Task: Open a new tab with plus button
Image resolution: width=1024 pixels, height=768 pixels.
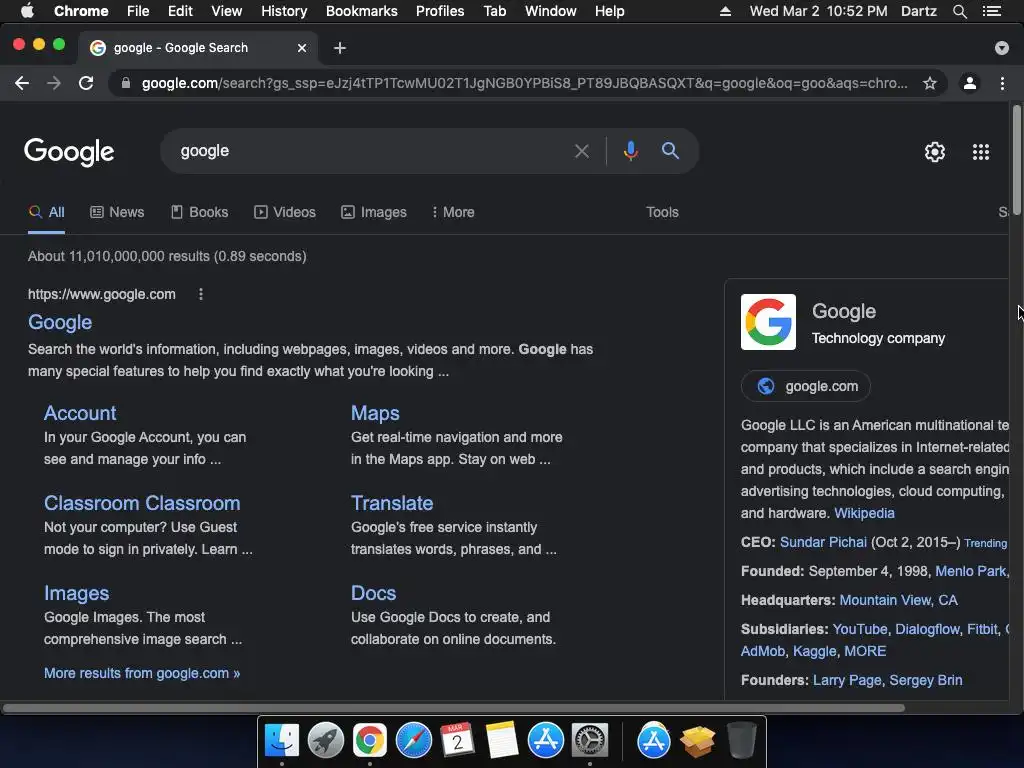Action: (340, 48)
